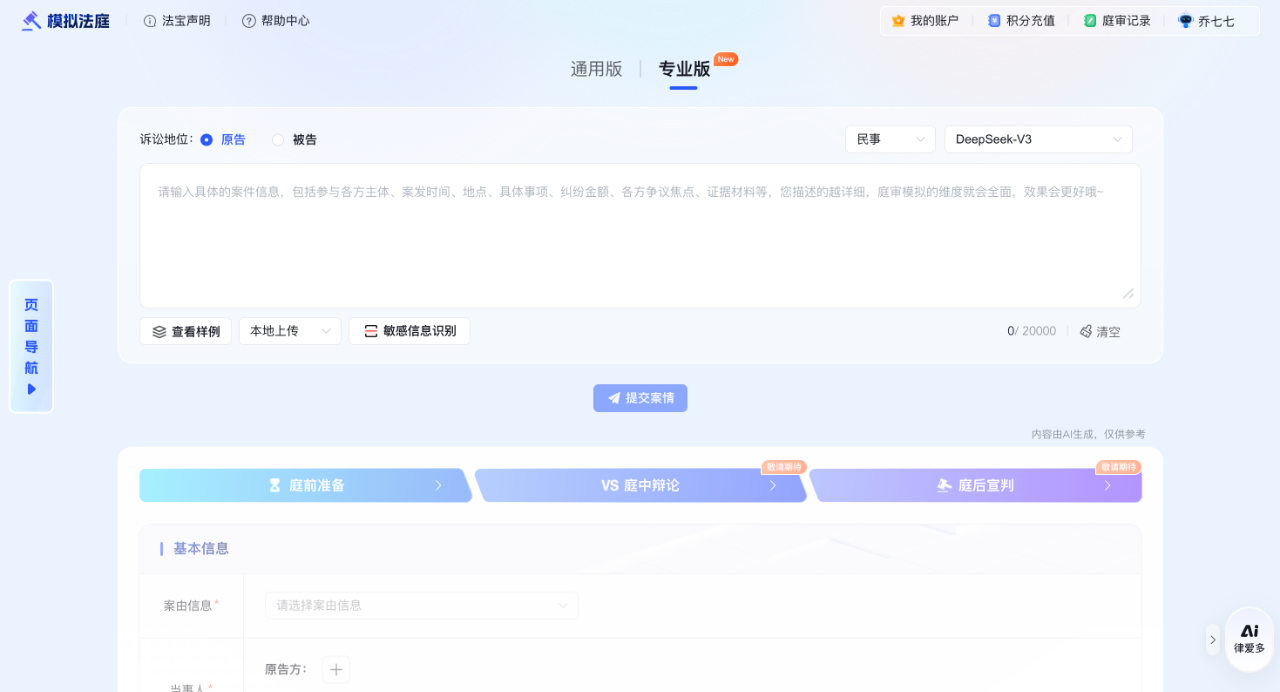Click the 查看样例 button
This screenshot has width=1280, height=692.
click(186, 331)
